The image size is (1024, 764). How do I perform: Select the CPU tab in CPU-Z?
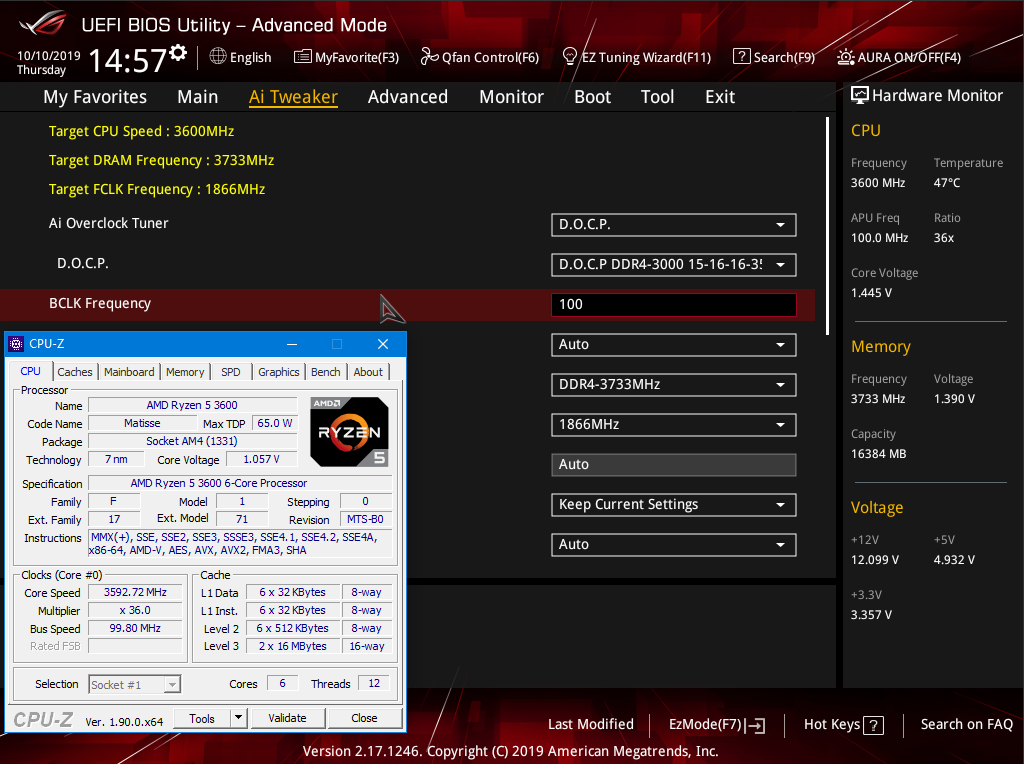(30, 371)
